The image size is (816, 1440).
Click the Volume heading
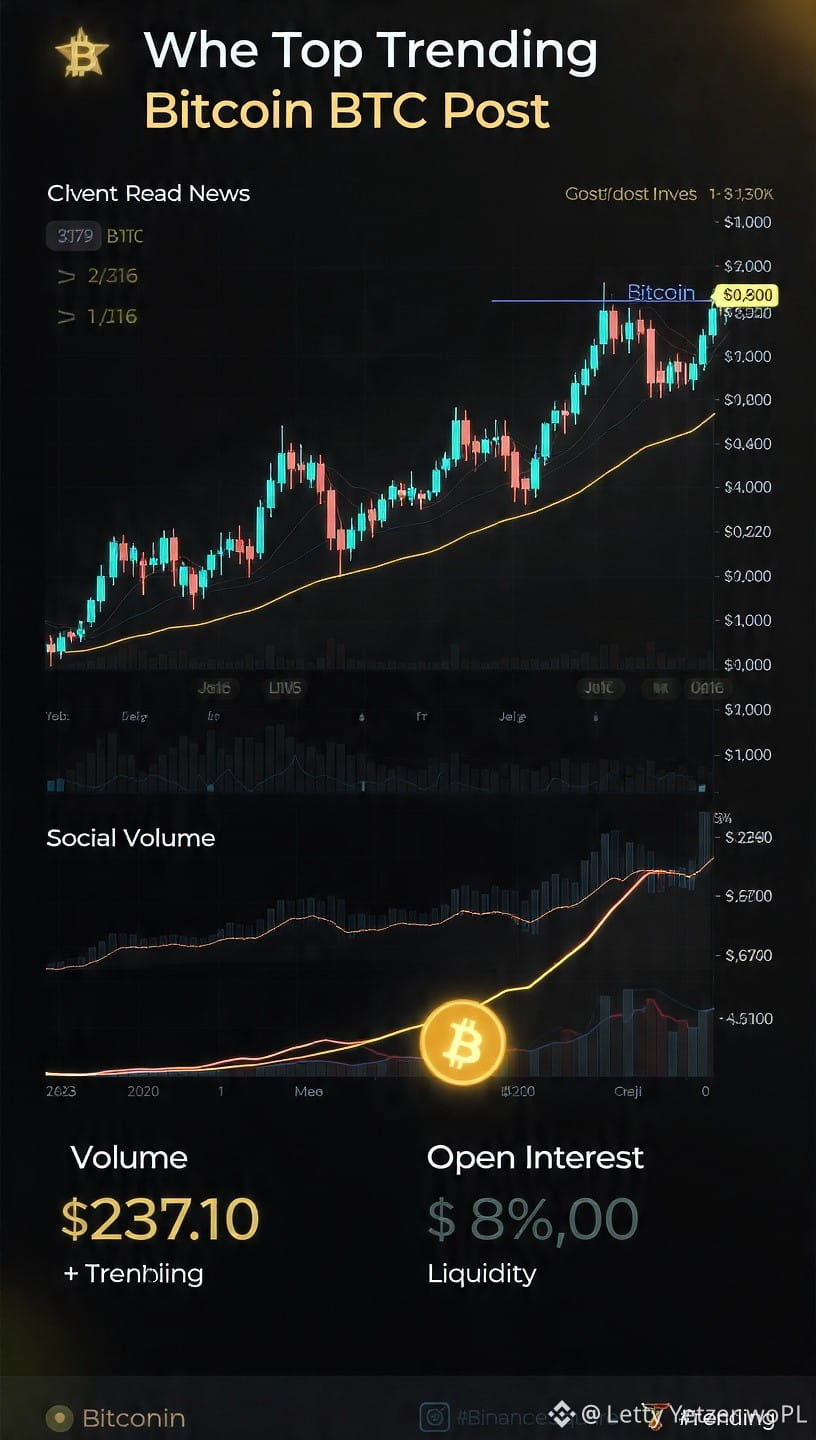pyautogui.click(x=129, y=1158)
